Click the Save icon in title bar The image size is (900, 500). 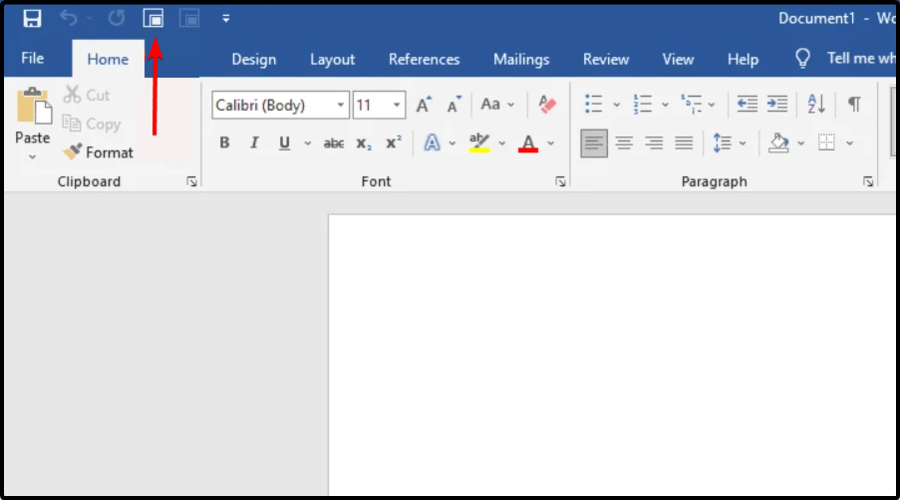coord(32,18)
